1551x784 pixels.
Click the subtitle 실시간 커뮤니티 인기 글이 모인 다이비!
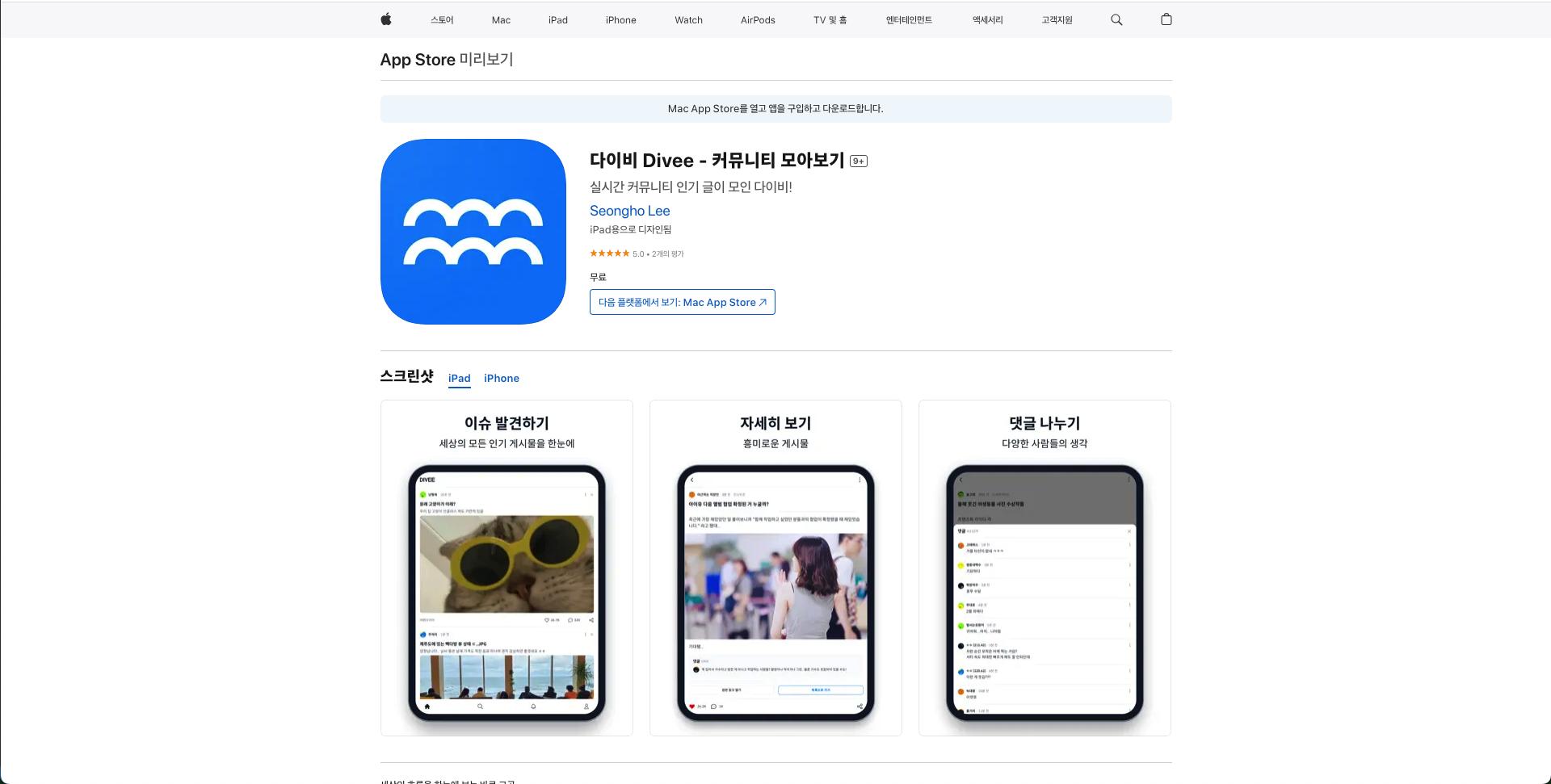691,187
